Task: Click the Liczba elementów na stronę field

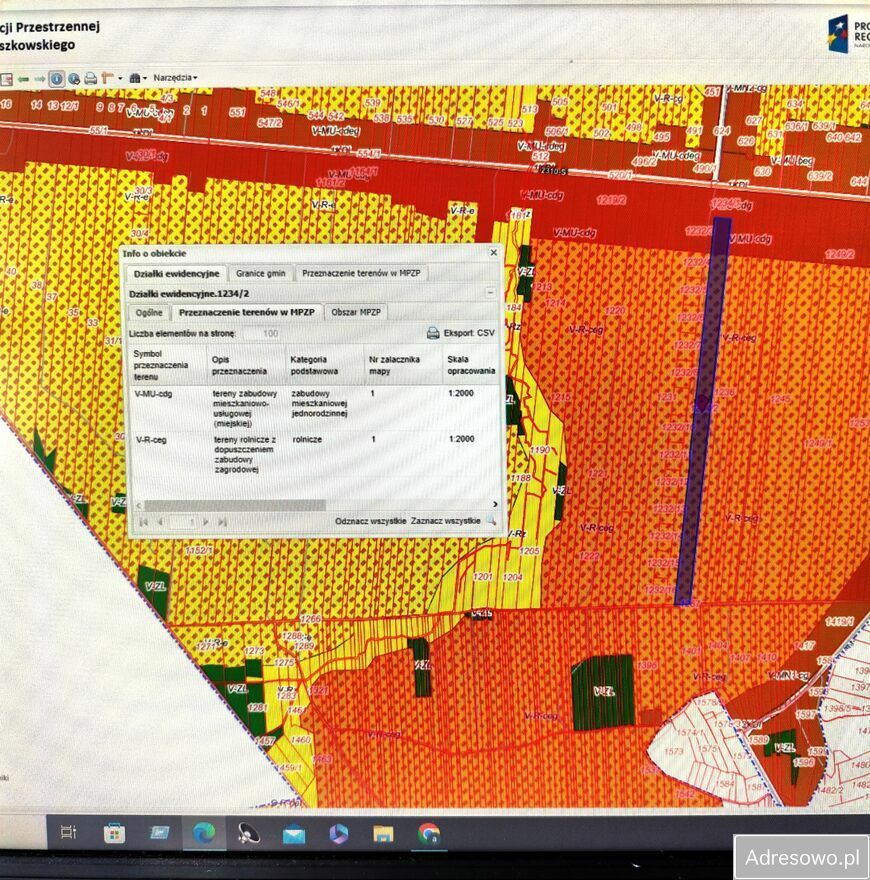Action: pos(260,333)
